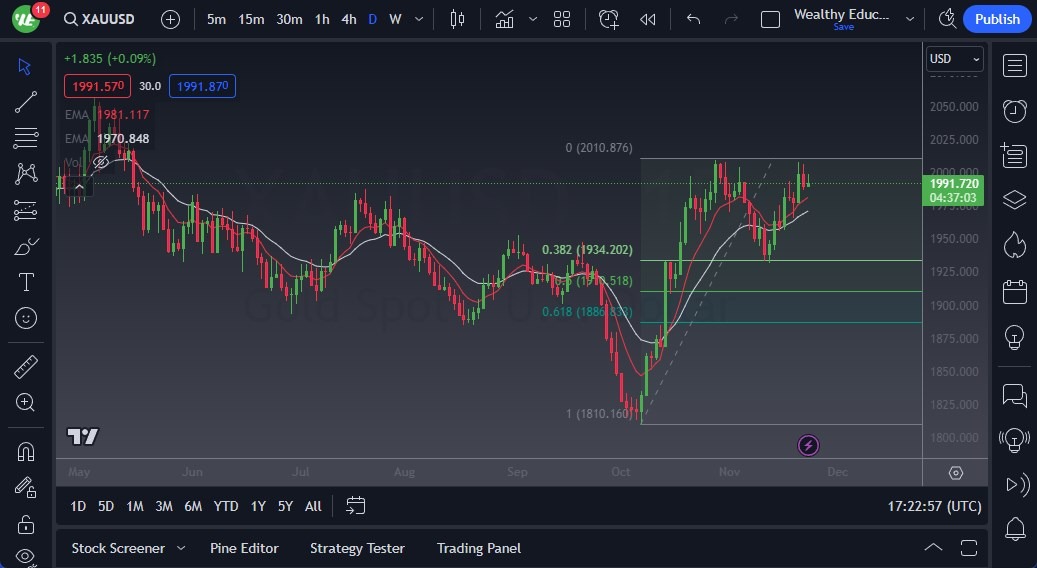The image size is (1037, 568).
Task: Select the text annotation tool
Action: coord(26,282)
